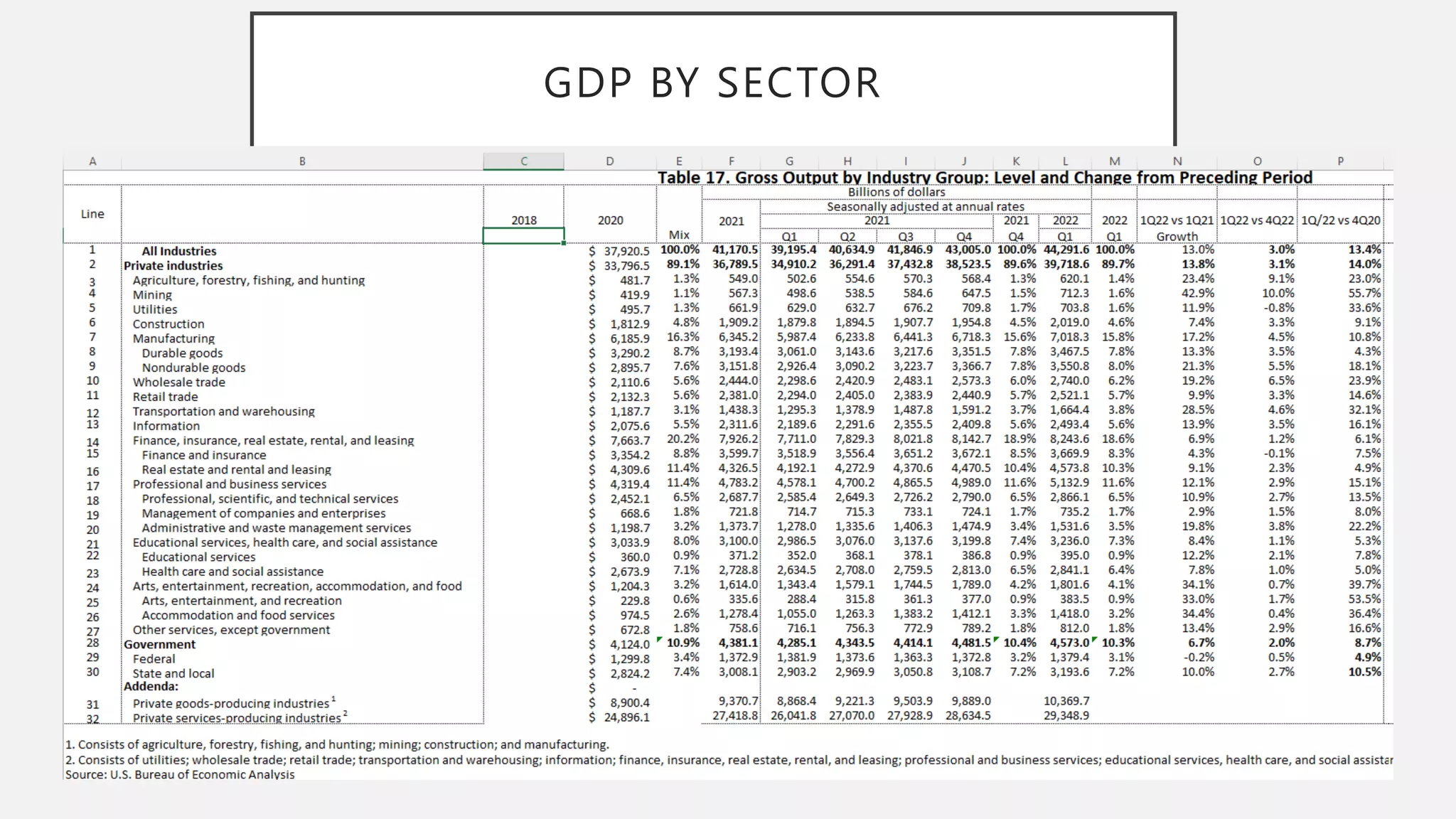Click 'Seasonally adjusted at annual rates' heading
The image size is (1456, 819).
pyautogui.click(x=926, y=207)
